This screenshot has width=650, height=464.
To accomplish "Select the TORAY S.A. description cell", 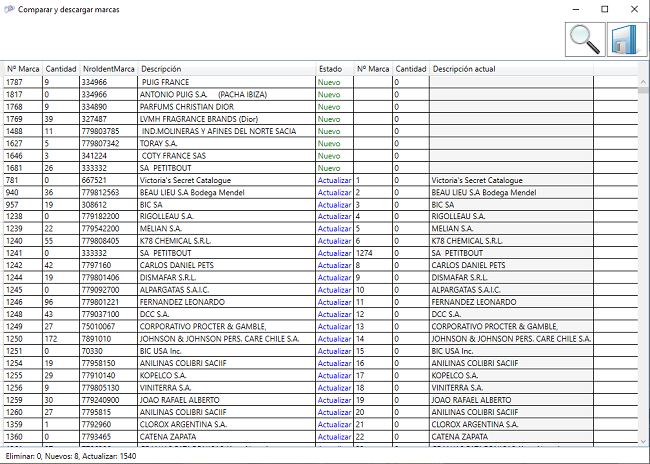I will point(226,143).
